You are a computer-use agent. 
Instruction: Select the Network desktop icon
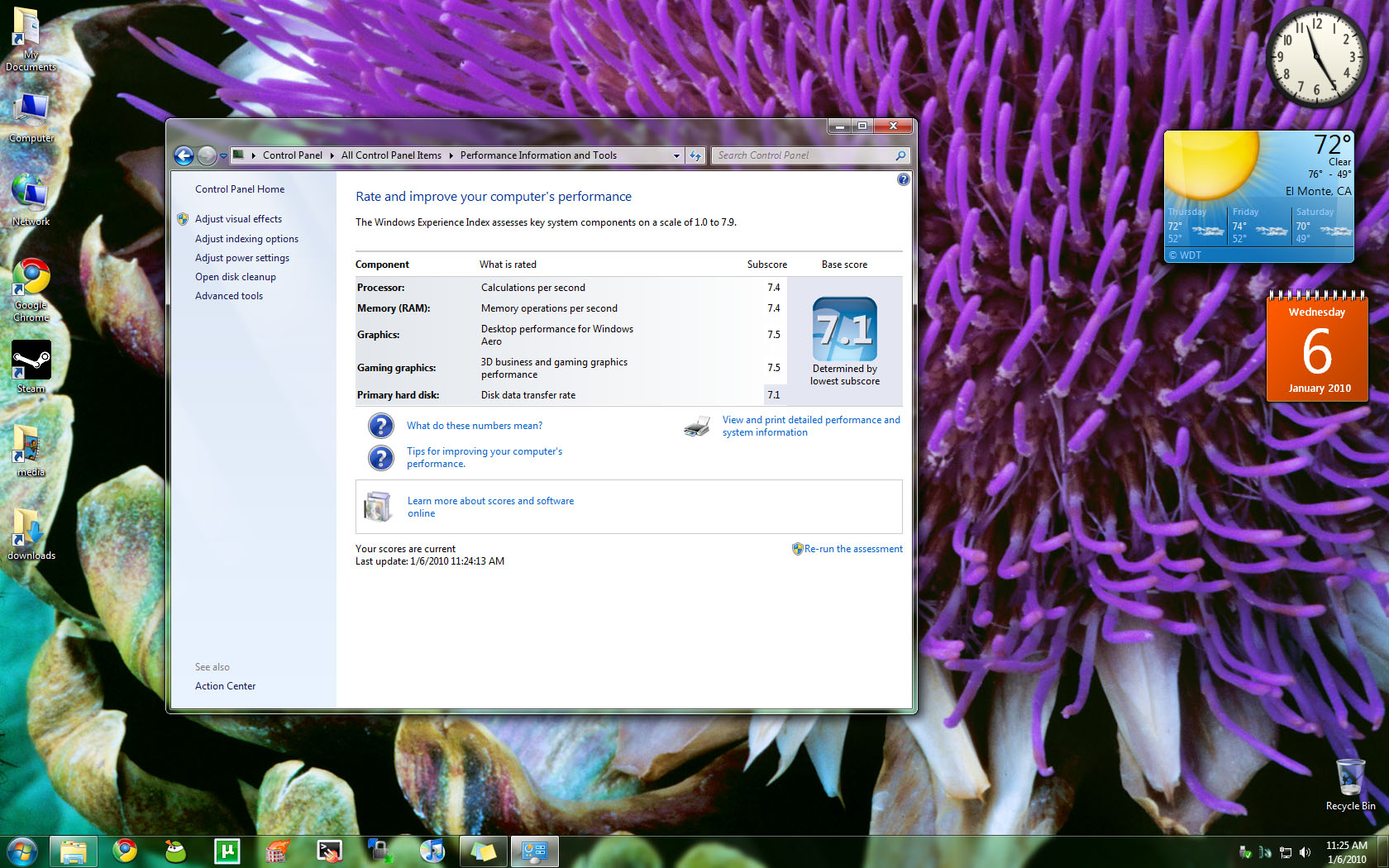(x=31, y=199)
